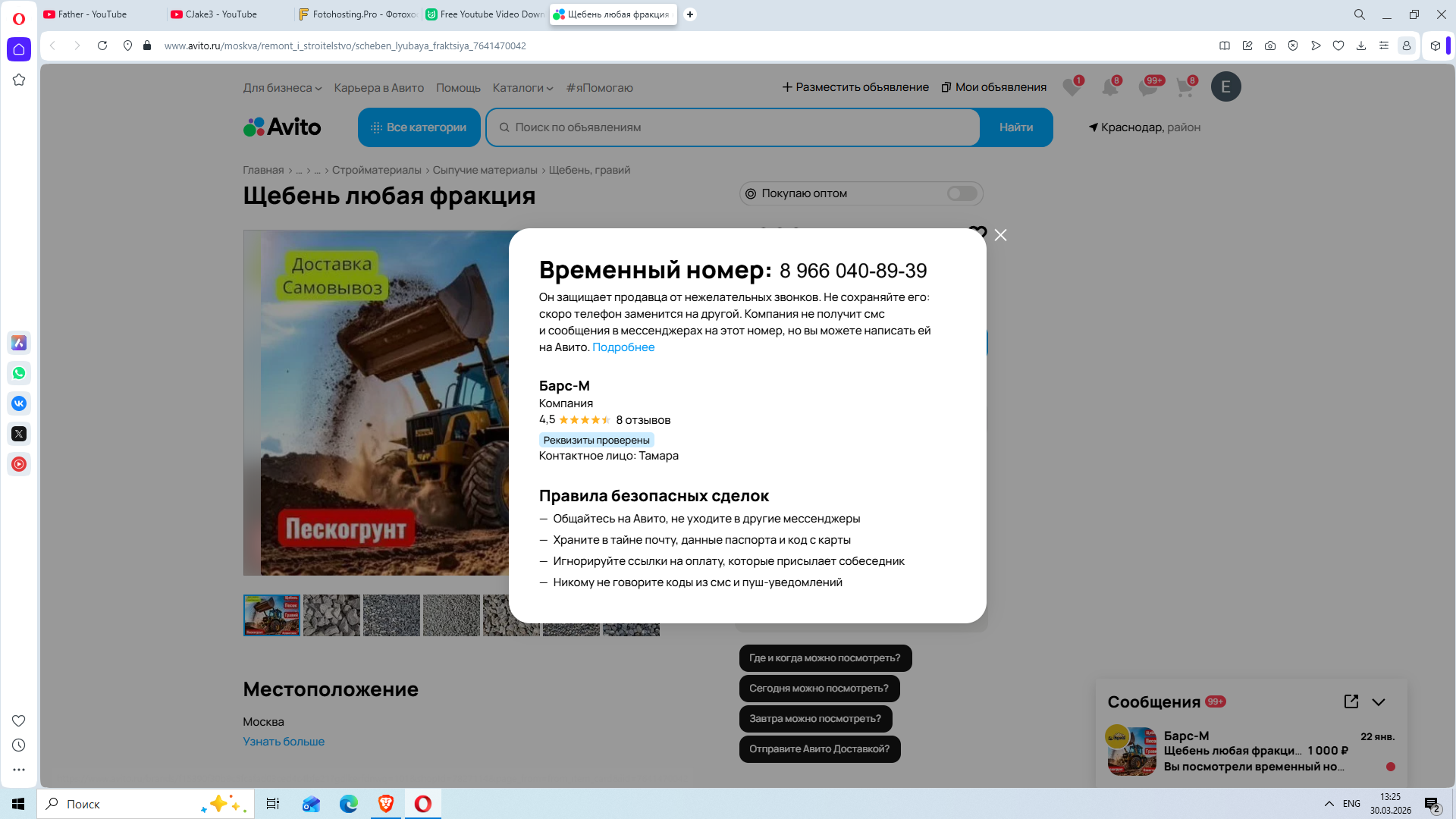Open WhatsApp in Opera sidebar
The image size is (1456, 819).
pos(19,373)
